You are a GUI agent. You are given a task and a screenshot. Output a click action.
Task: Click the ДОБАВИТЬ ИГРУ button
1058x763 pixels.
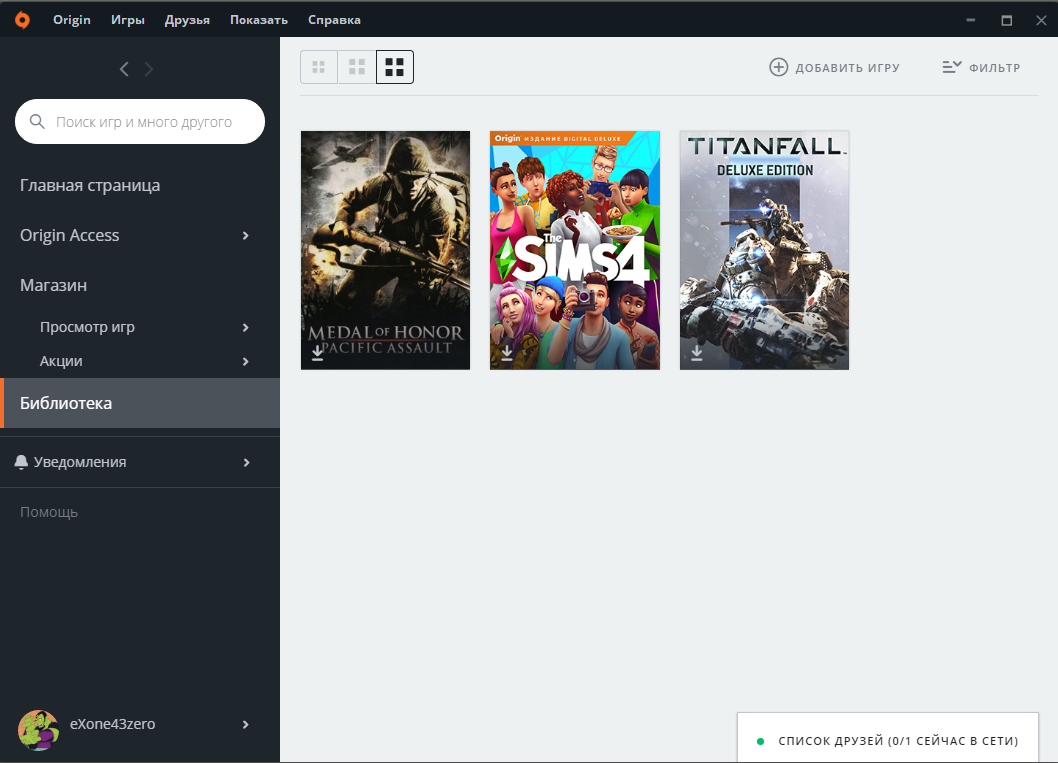[x=835, y=67]
